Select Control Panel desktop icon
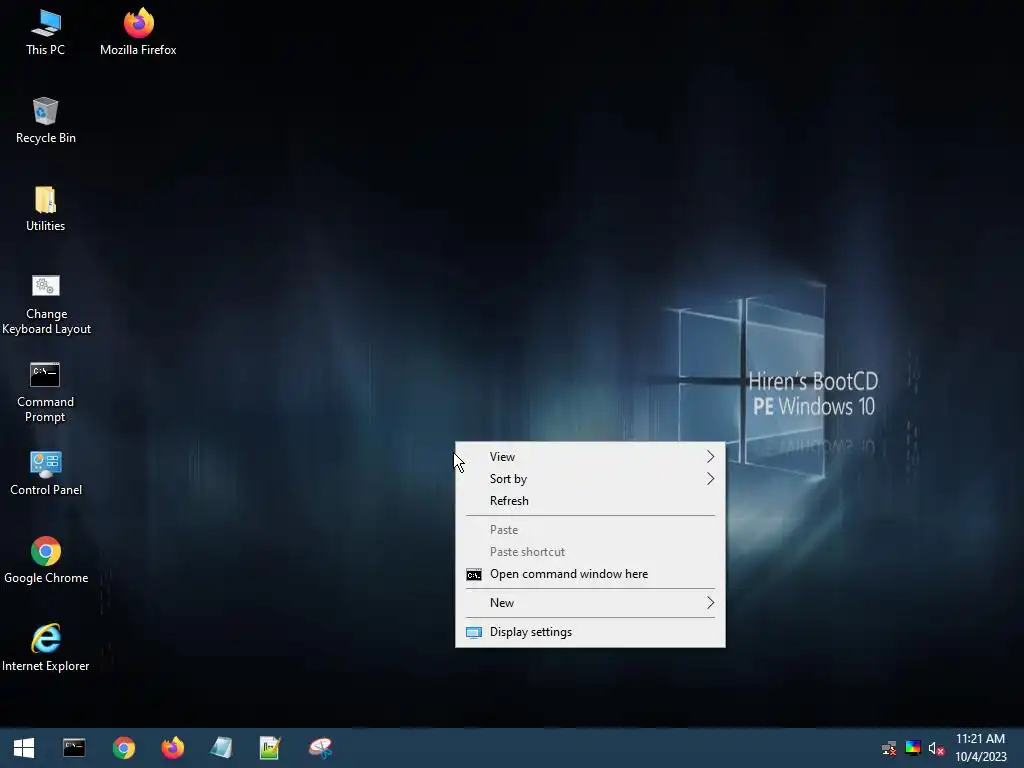Viewport: 1024px width, 768px height. click(x=46, y=473)
